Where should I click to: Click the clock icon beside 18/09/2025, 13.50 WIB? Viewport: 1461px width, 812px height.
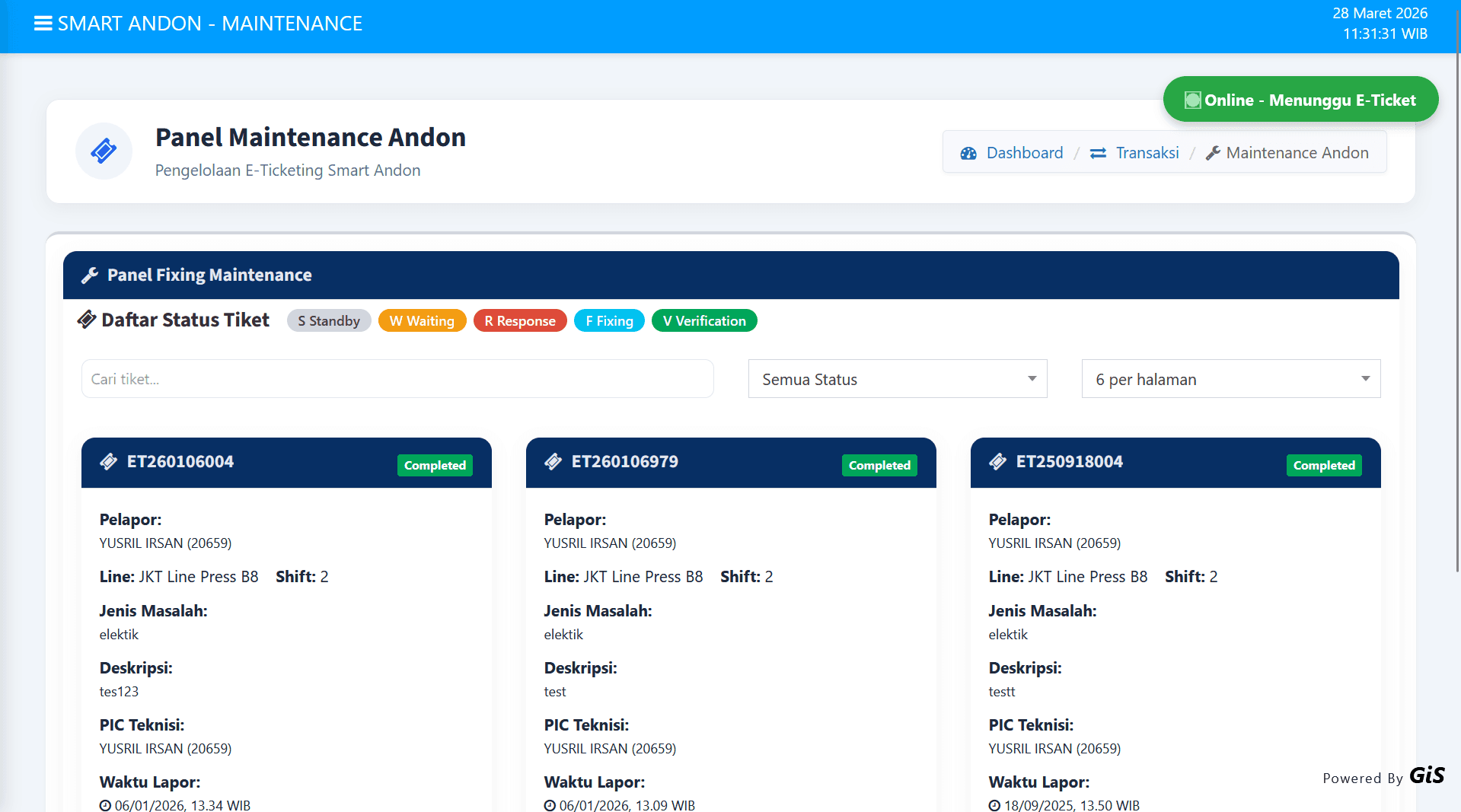coord(994,805)
